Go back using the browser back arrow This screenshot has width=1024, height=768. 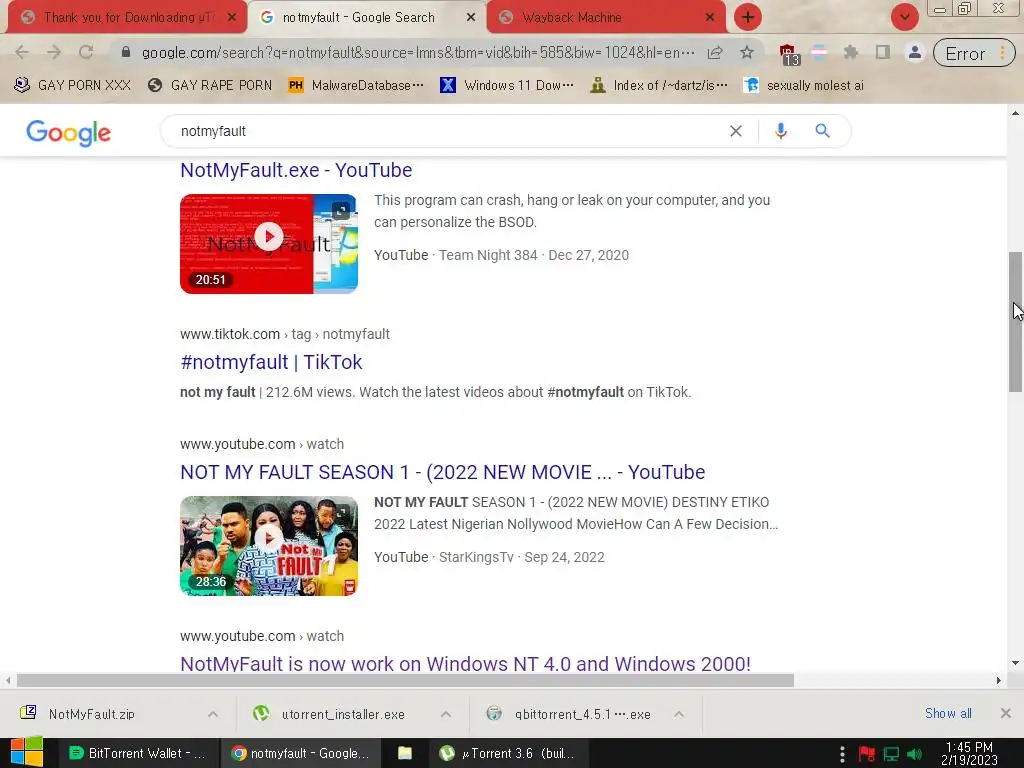pos(22,52)
